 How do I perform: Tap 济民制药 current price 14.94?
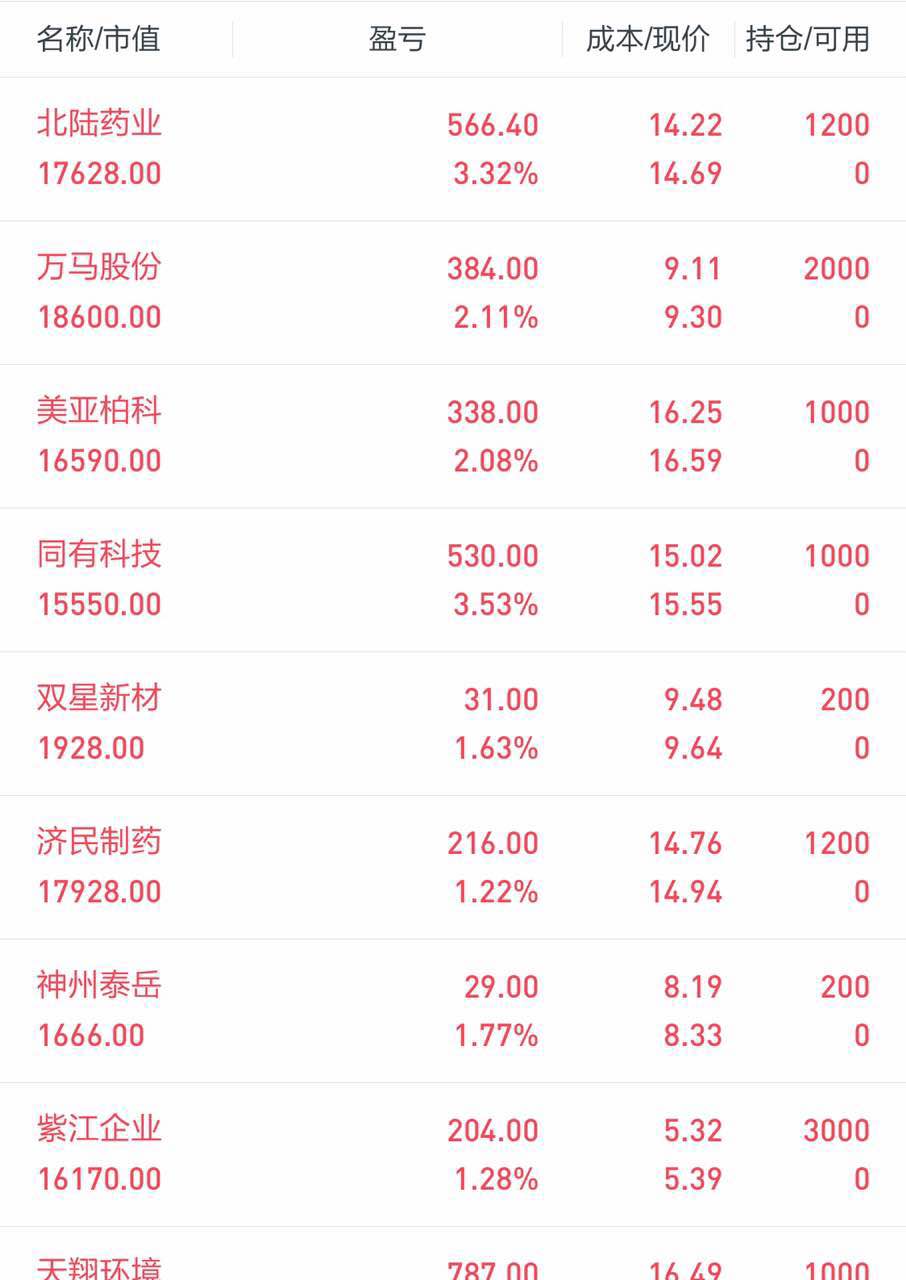pyautogui.click(x=685, y=891)
